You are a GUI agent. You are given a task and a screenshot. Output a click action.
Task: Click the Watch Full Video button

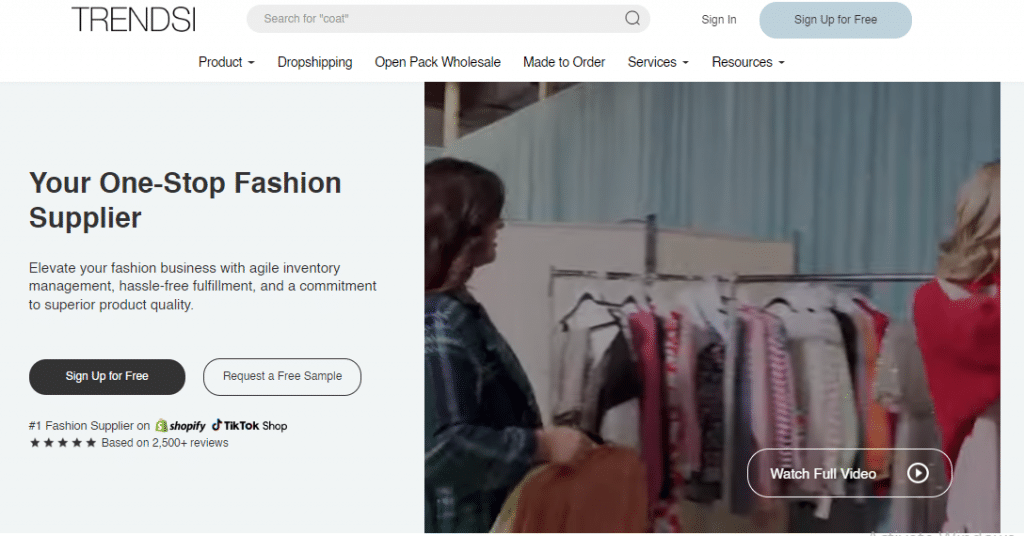(x=849, y=473)
